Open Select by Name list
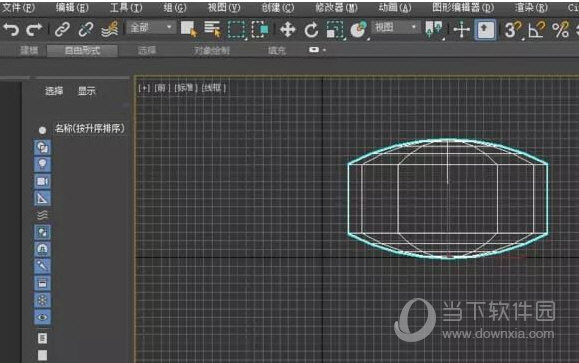The image size is (579, 363). [212, 29]
